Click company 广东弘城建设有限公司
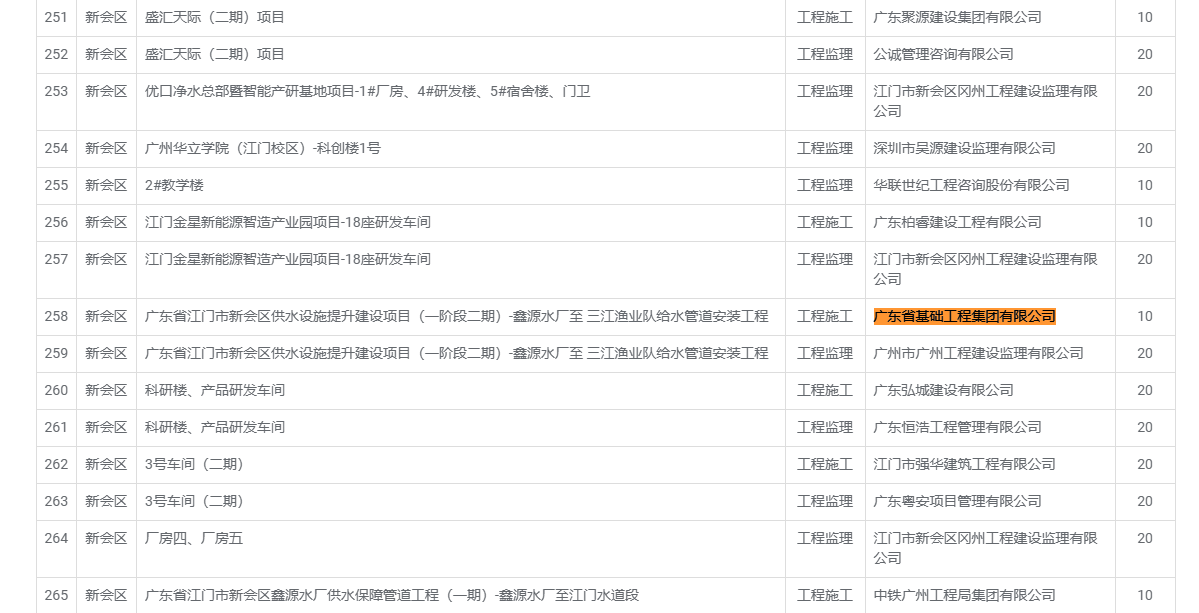 (x=944, y=391)
